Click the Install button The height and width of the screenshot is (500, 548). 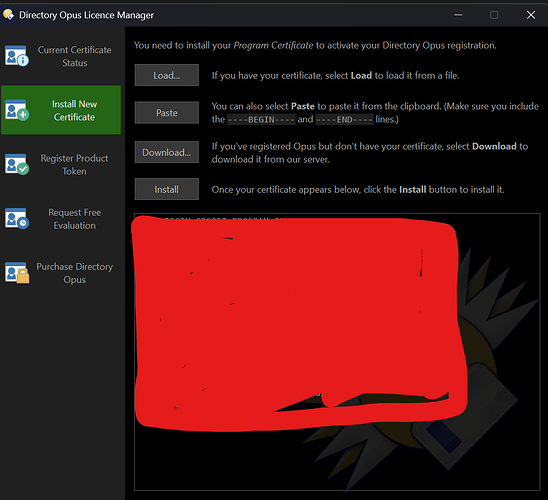167,189
